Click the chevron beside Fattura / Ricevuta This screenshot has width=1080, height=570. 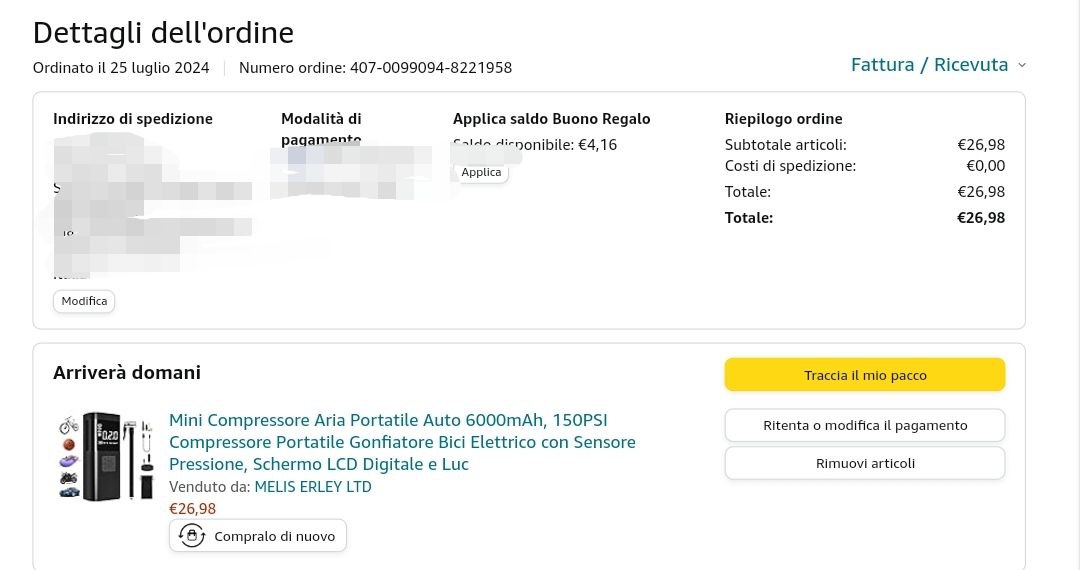[1021, 65]
